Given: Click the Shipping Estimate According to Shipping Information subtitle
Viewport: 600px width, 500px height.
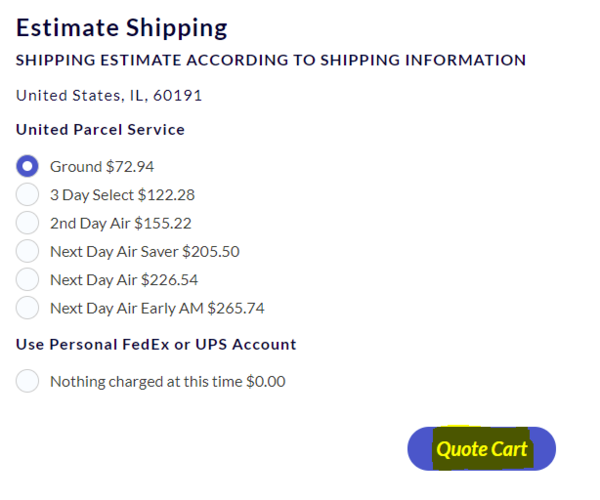Looking at the screenshot, I should point(270,60).
